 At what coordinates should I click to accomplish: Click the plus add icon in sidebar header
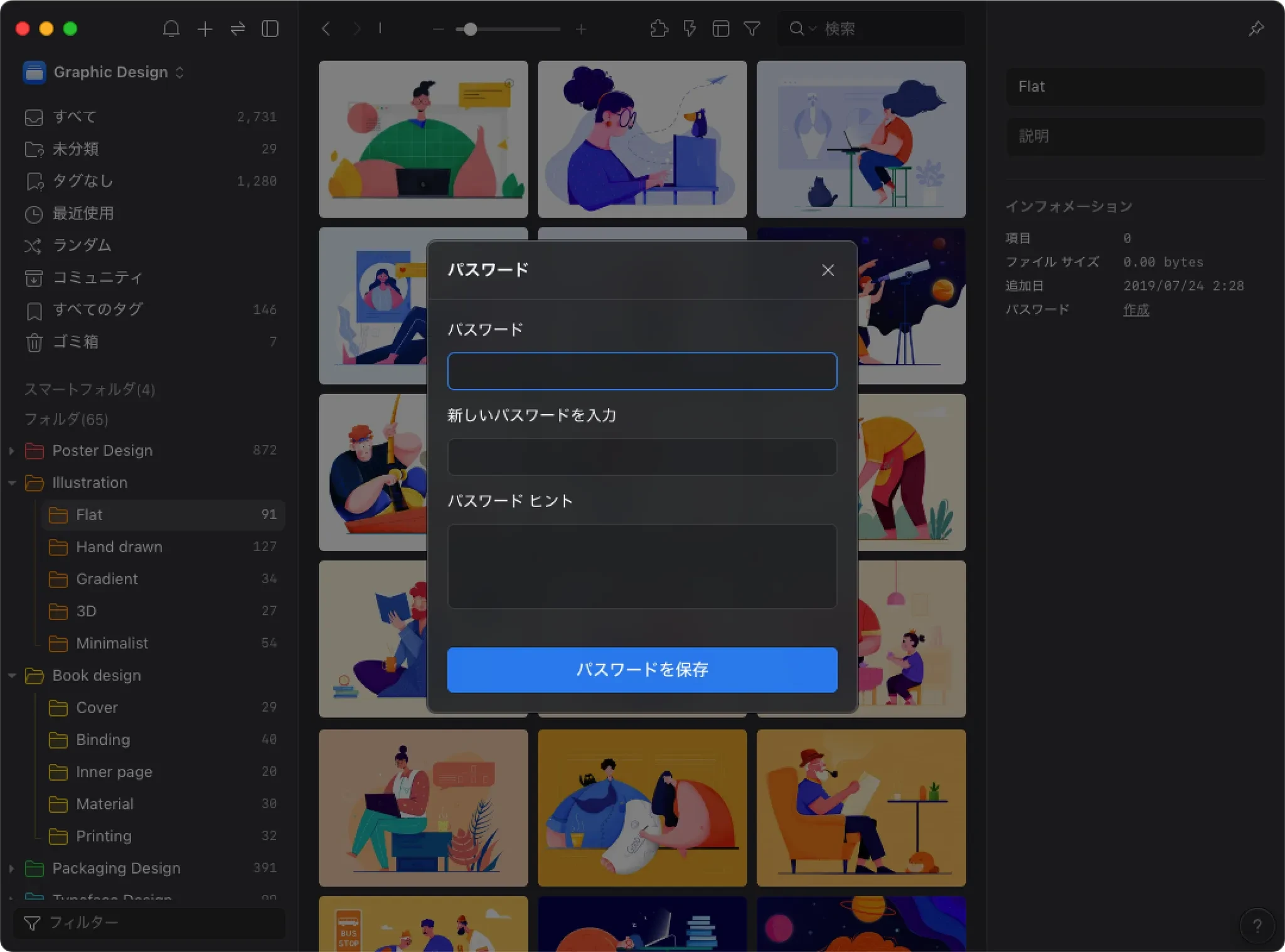click(x=205, y=29)
